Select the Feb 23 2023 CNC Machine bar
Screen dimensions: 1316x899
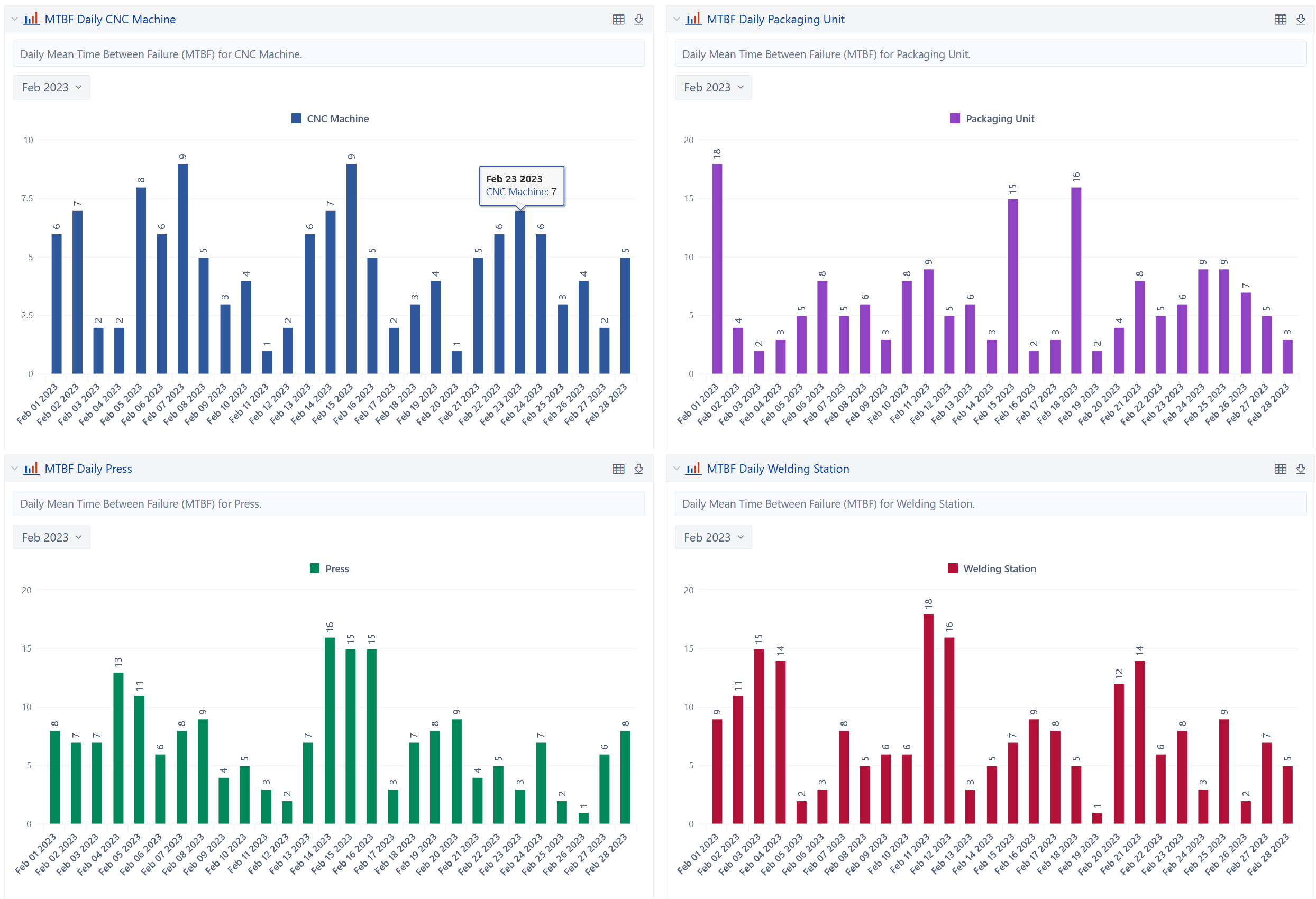tap(520, 292)
